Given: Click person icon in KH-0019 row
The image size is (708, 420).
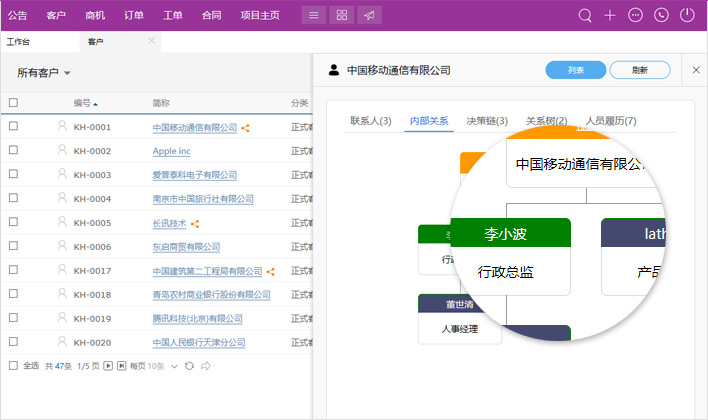Looking at the screenshot, I should [62, 317].
